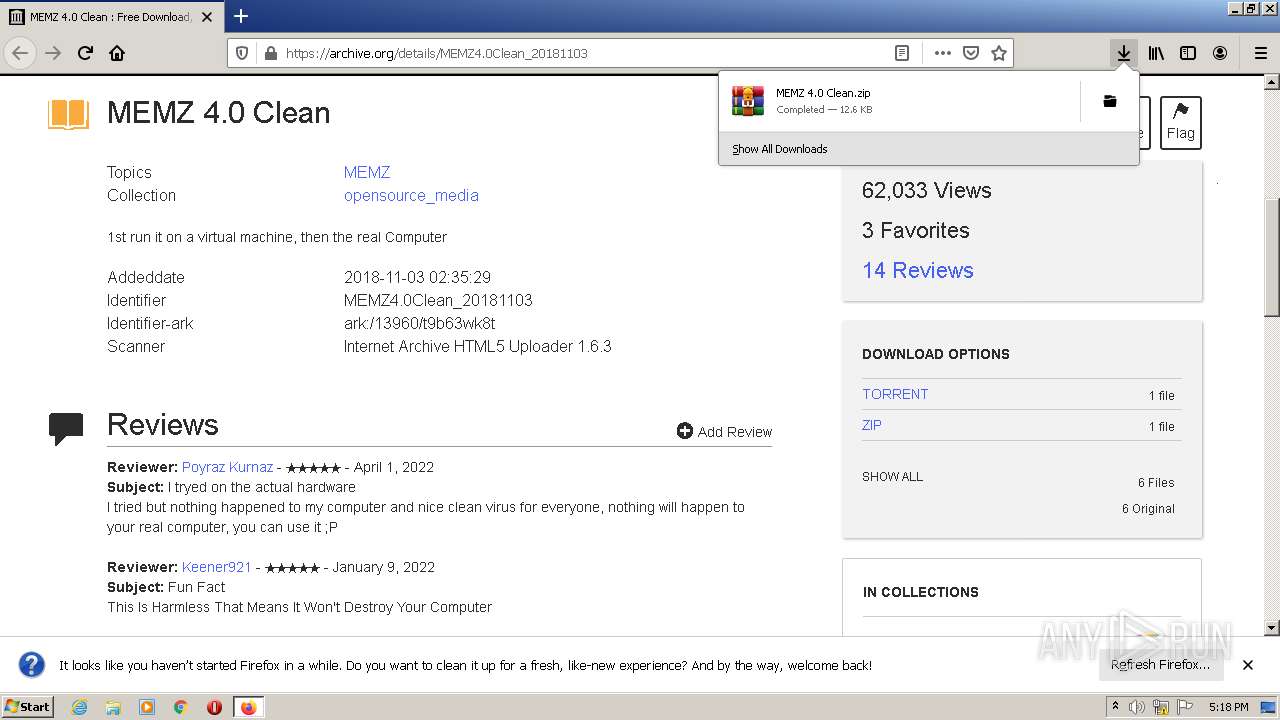Open the volume control in tray
This screenshot has height=720, width=1280.
point(1137,707)
